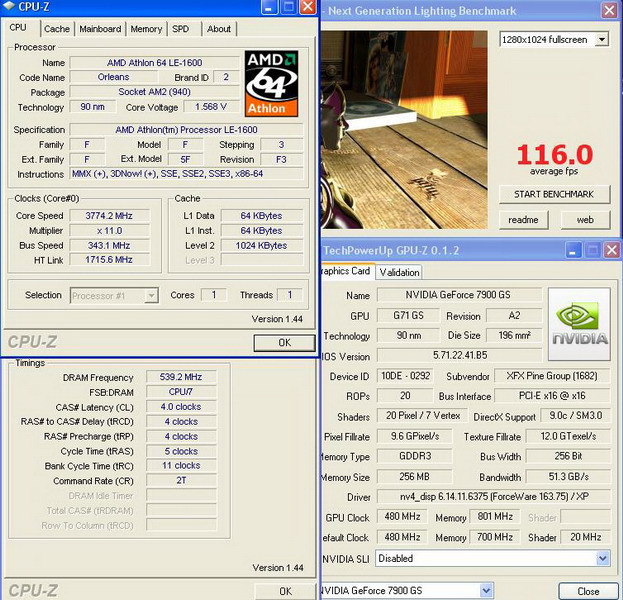This screenshot has width=623, height=600.
Task: Click the NVIDIA logo in GPU-Z
Action: [579, 324]
